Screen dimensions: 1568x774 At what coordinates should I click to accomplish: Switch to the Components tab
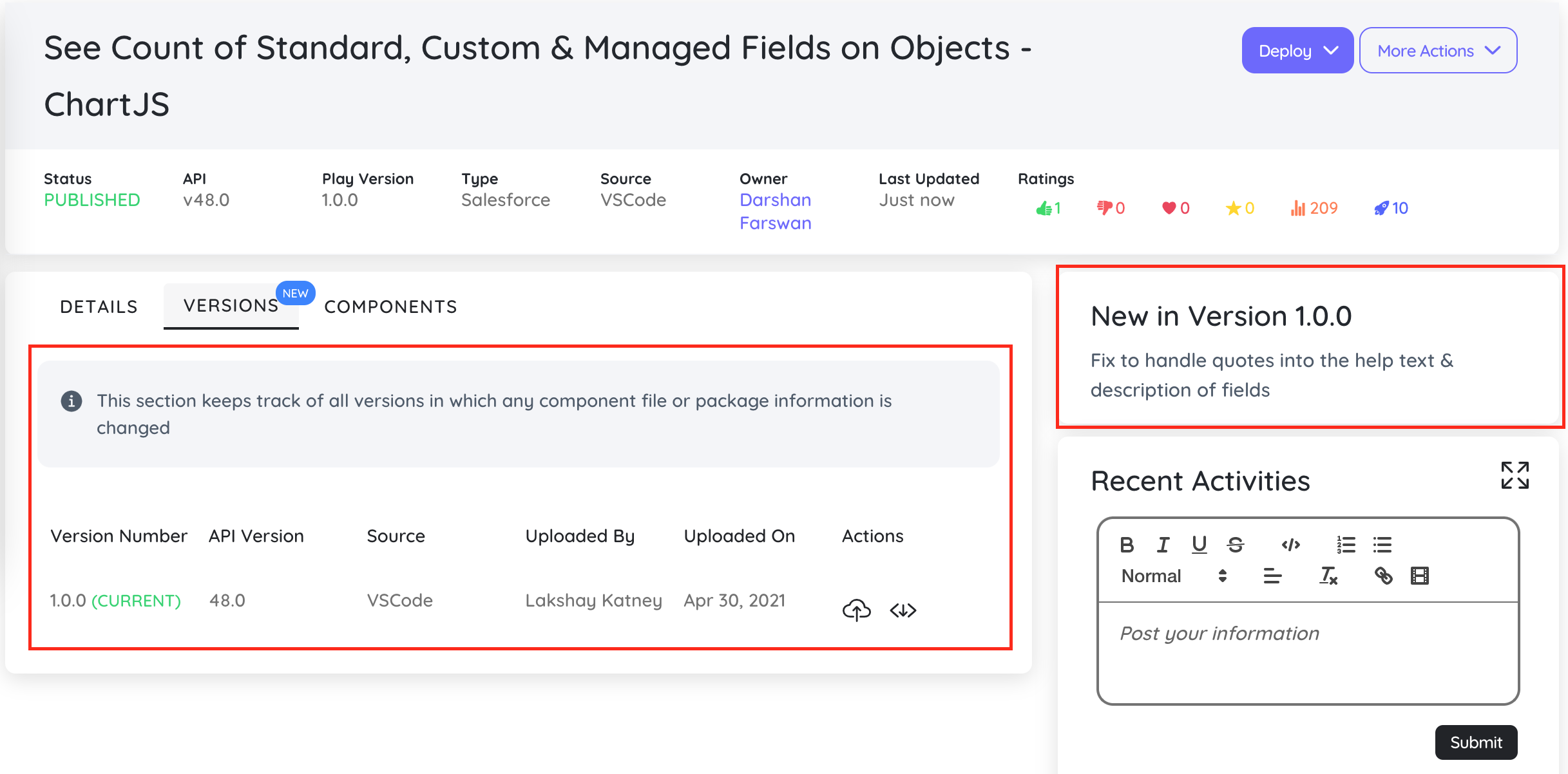coord(390,307)
